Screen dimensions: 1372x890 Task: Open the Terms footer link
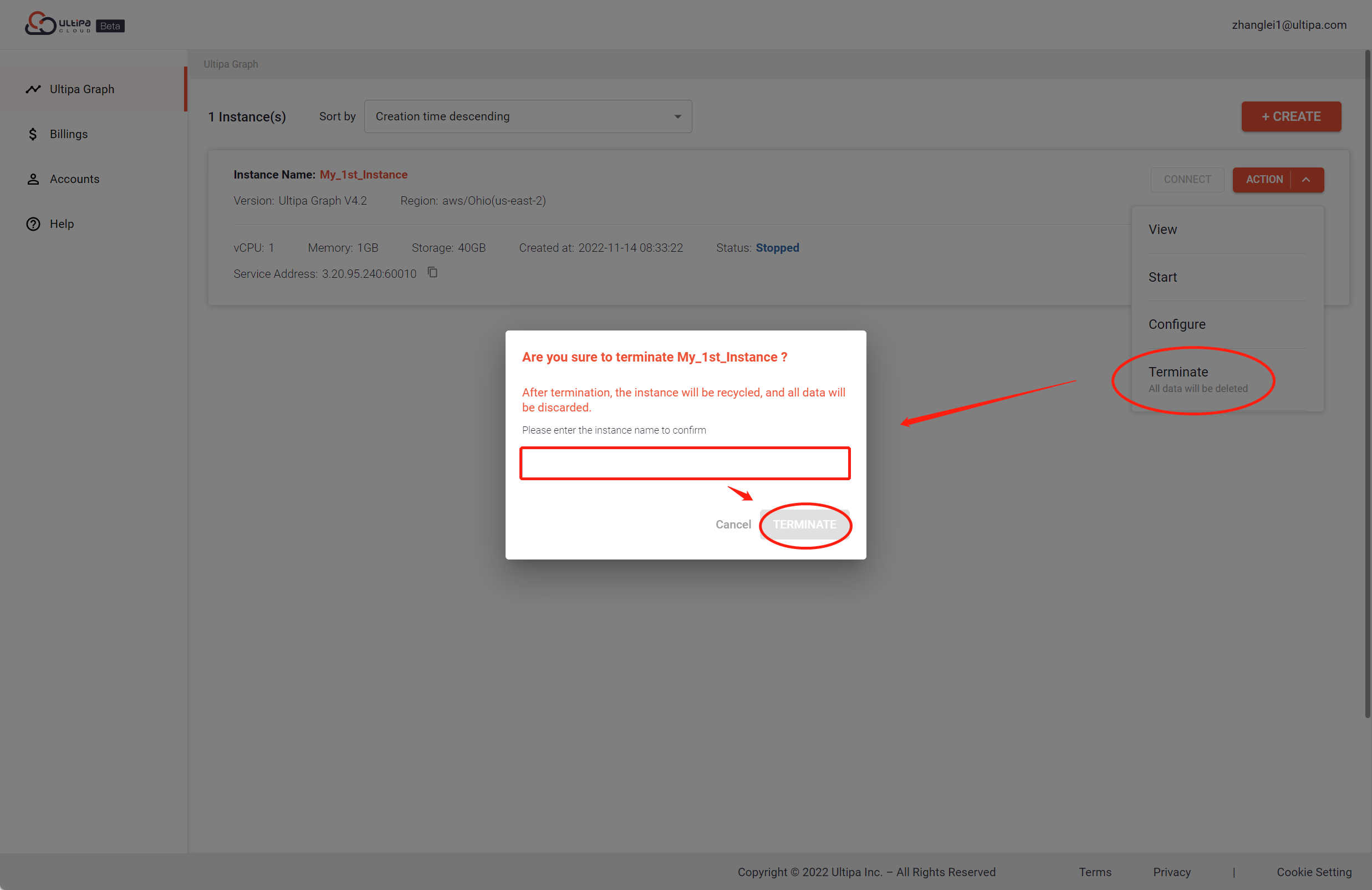pos(1095,872)
